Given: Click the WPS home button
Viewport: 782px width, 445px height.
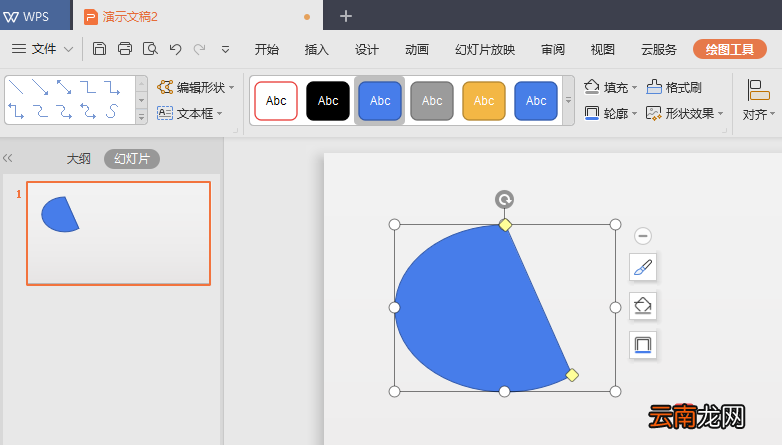Looking at the screenshot, I should [35, 16].
